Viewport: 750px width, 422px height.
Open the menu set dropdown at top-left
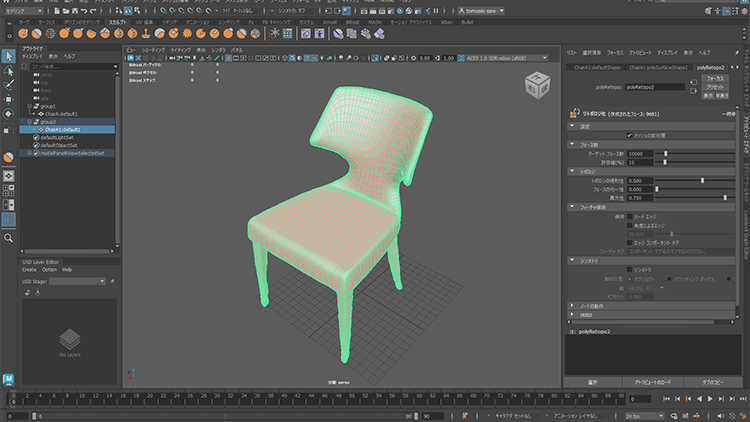point(24,11)
